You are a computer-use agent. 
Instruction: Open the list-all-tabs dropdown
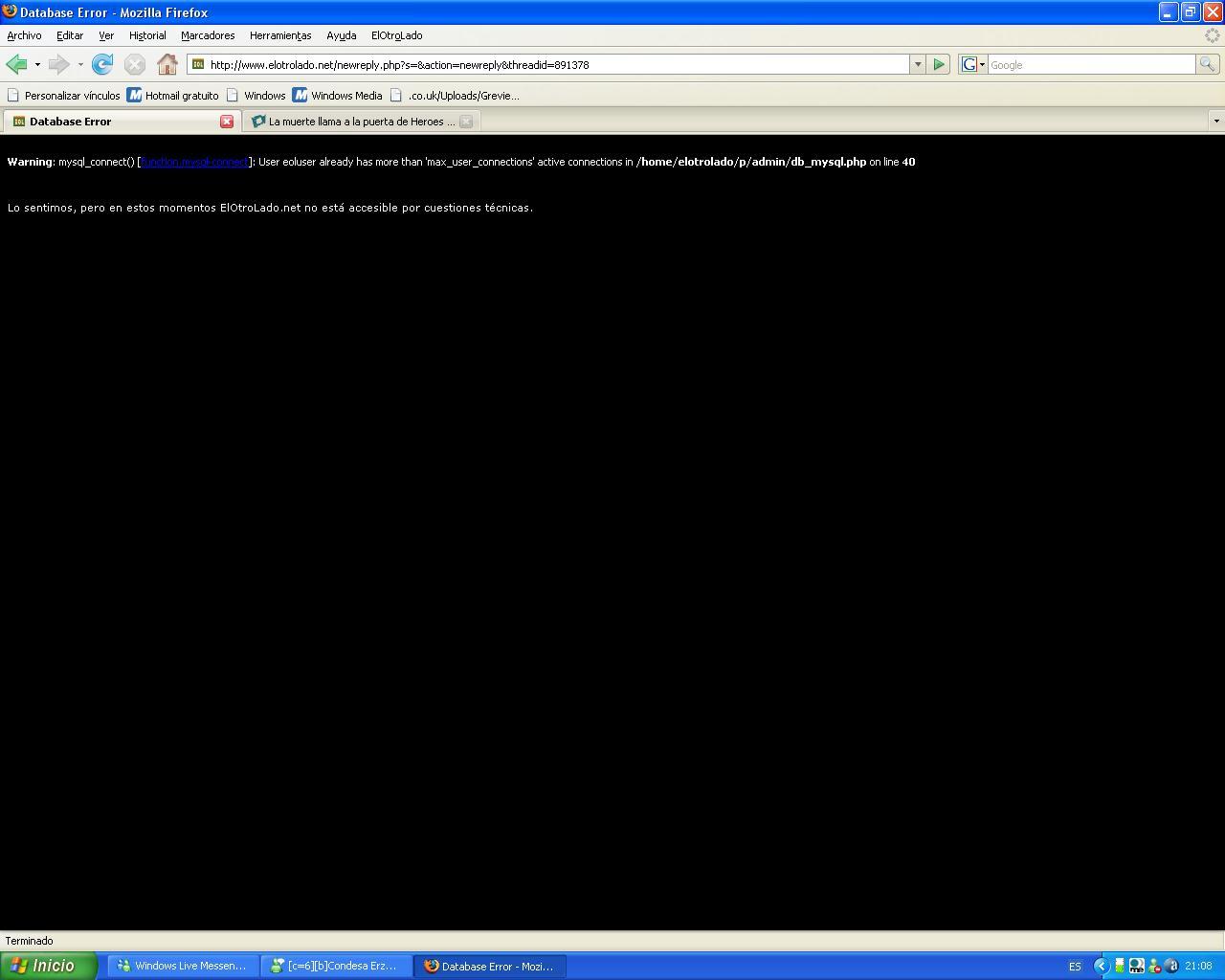(x=1216, y=122)
